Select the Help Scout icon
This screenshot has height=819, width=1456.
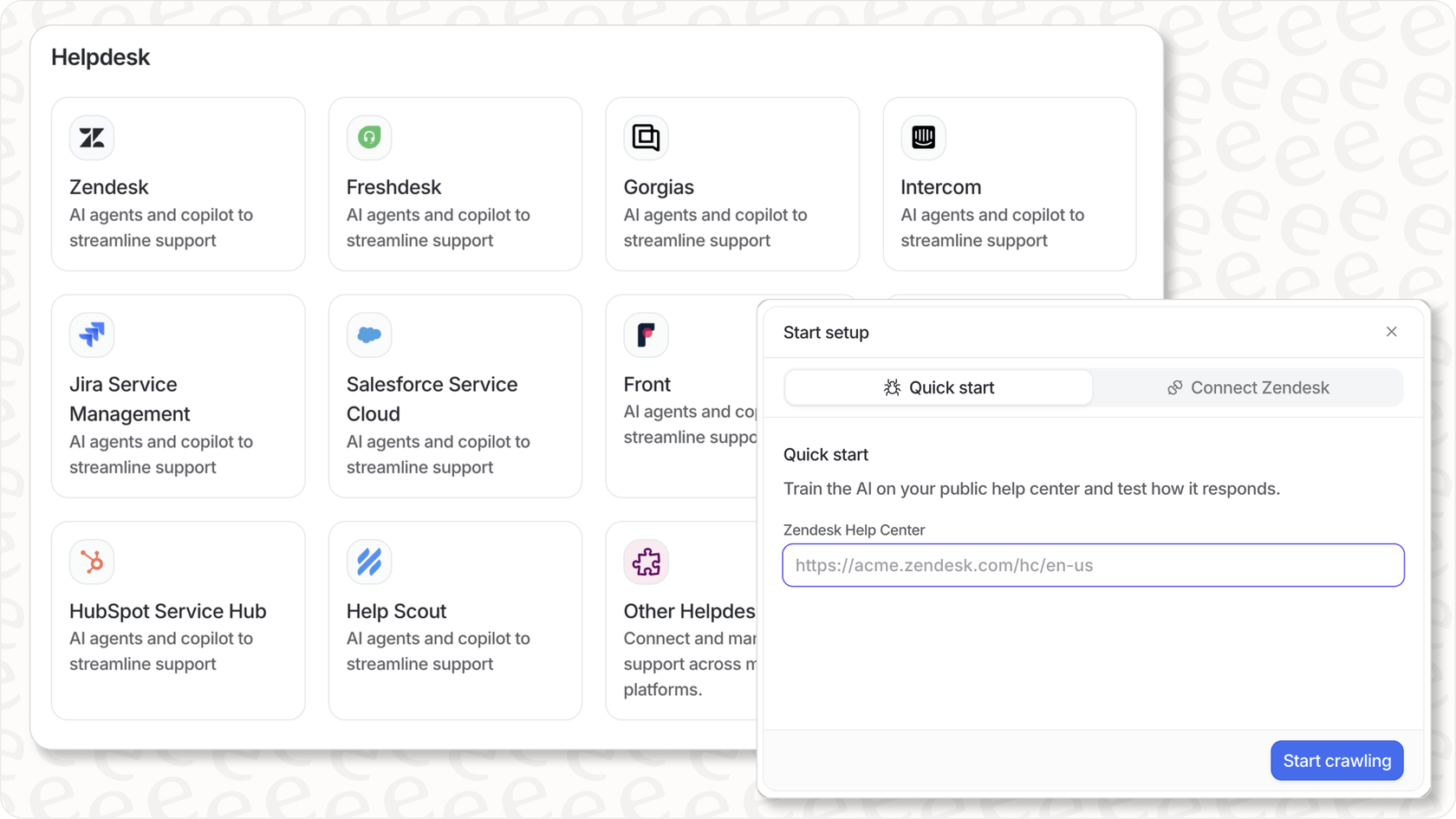368,561
